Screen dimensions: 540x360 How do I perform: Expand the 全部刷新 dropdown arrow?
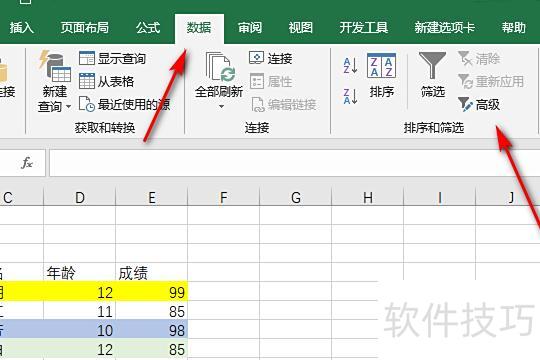click(221, 106)
